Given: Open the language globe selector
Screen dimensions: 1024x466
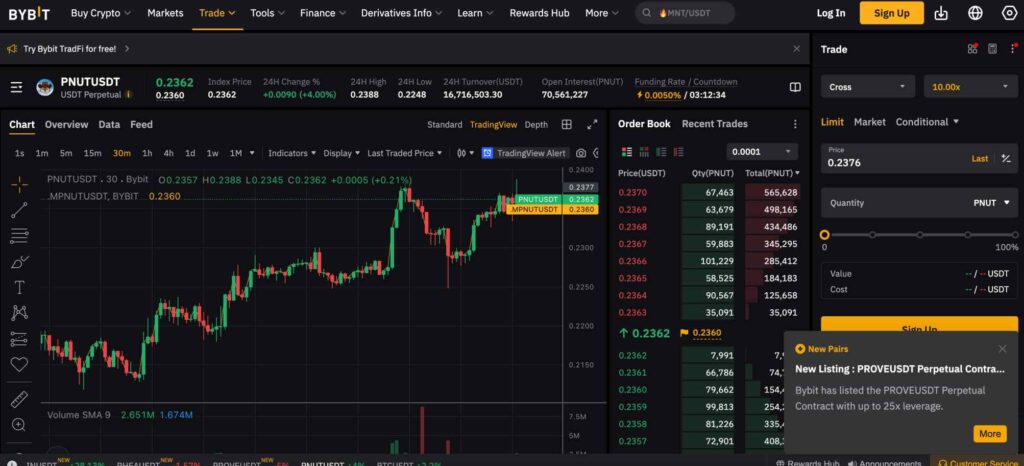Looking at the screenshot, I should 975,13.
